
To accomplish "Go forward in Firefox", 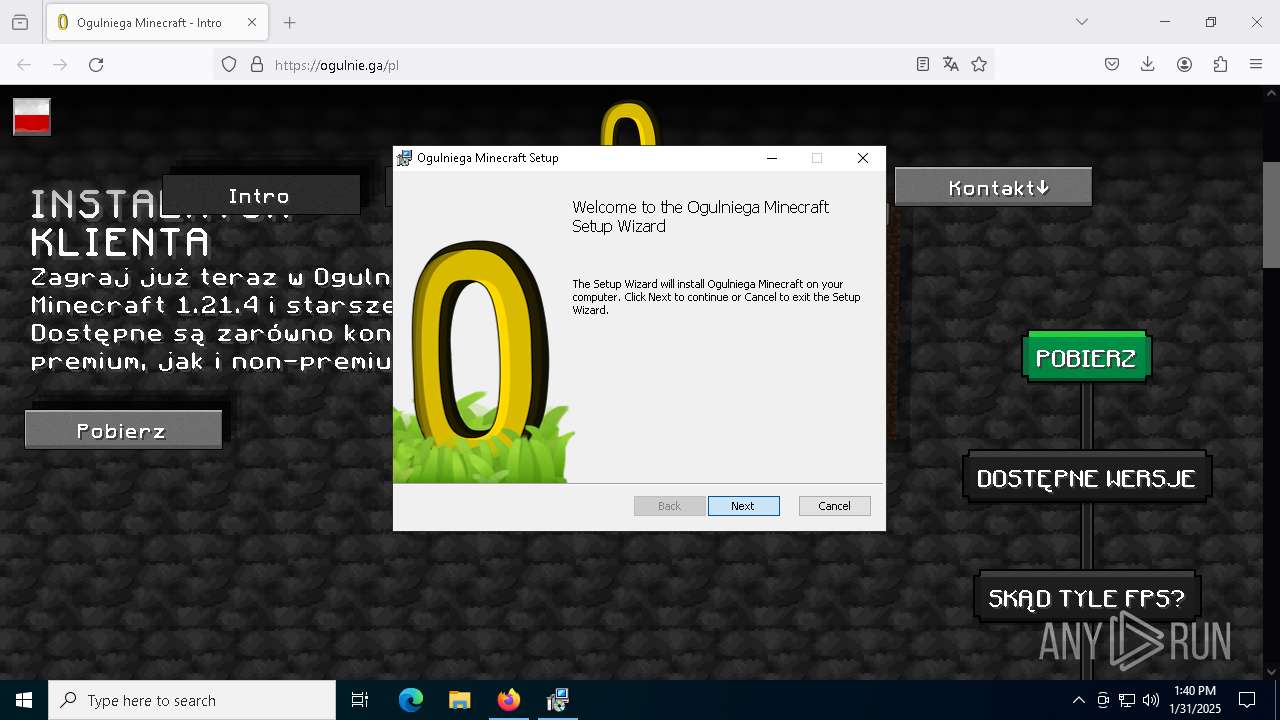I will pos(60,64).
